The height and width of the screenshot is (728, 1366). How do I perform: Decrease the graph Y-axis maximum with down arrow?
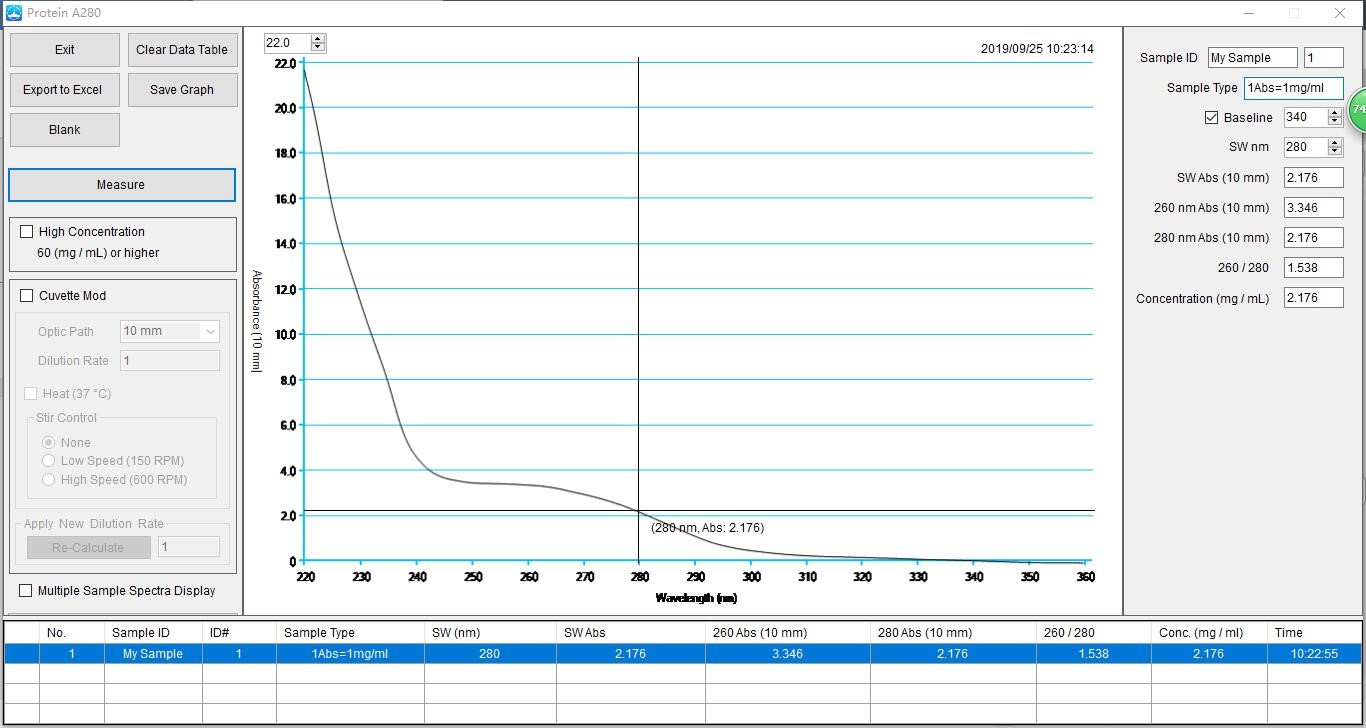(318, 47)
